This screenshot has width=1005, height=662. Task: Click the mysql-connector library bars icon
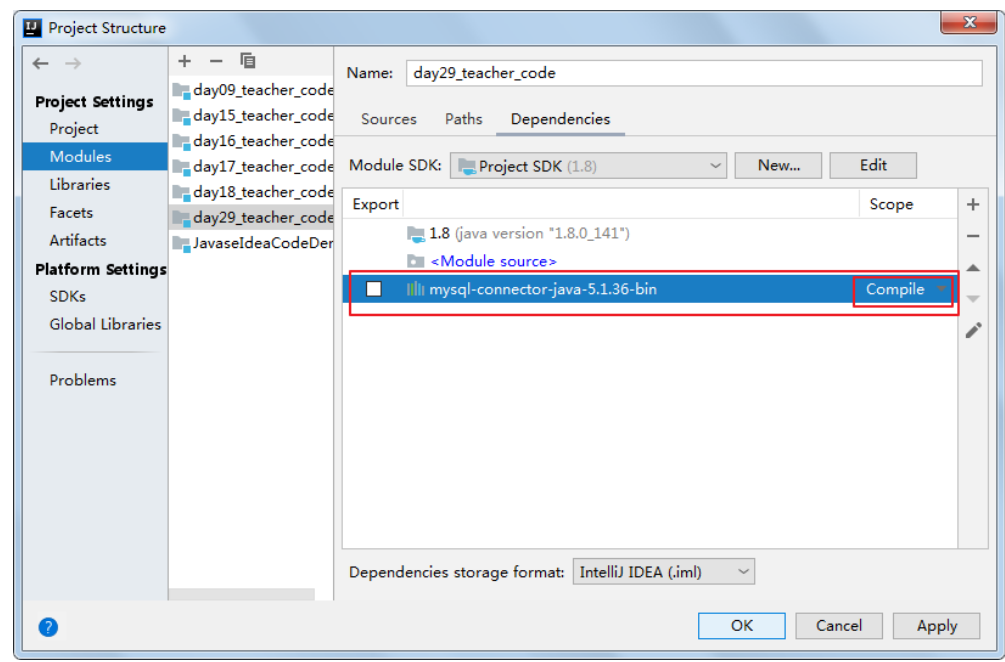415,289
